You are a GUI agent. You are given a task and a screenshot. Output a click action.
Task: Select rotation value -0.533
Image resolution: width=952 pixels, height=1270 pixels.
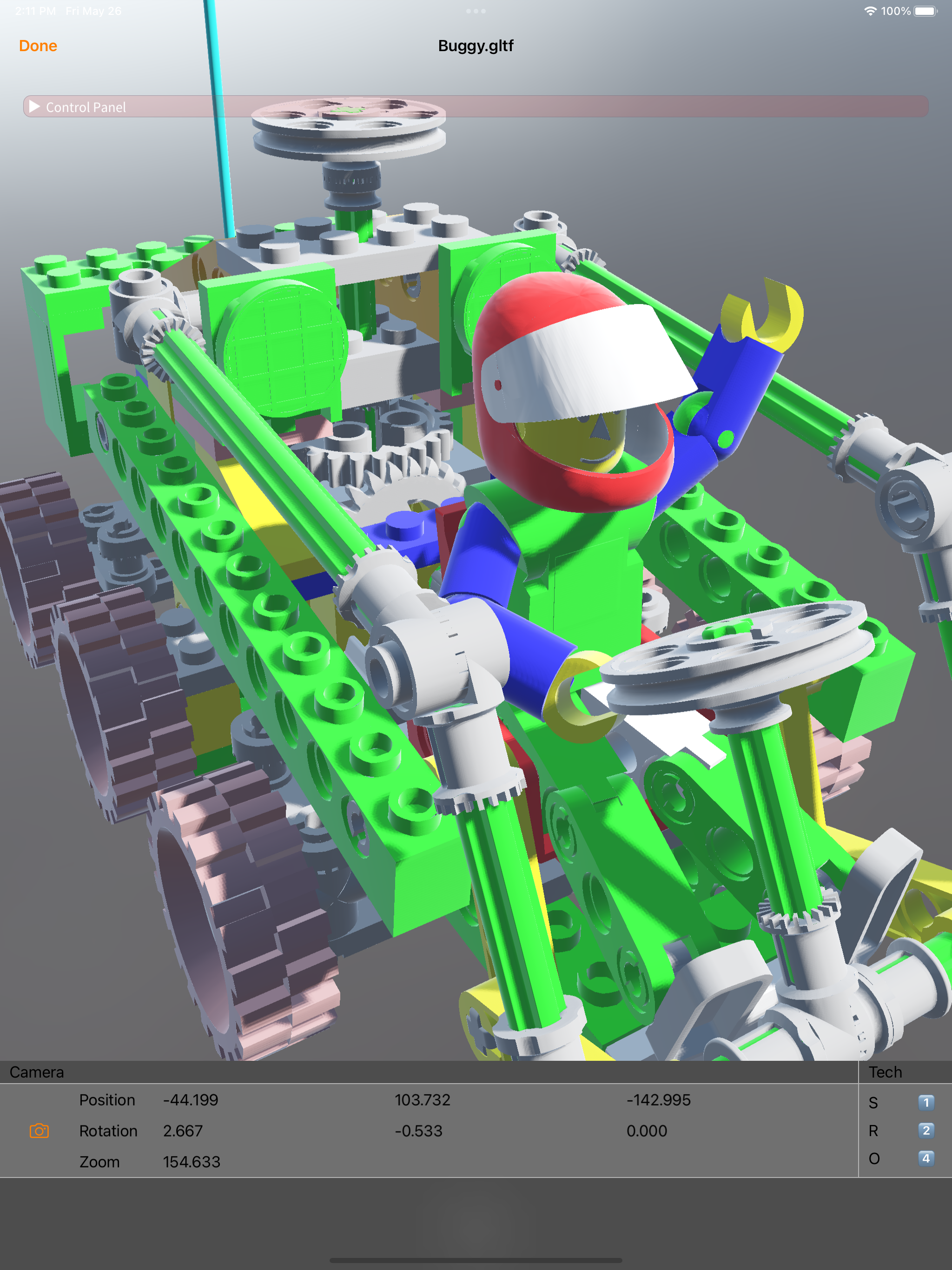[x=418, y=1131]
